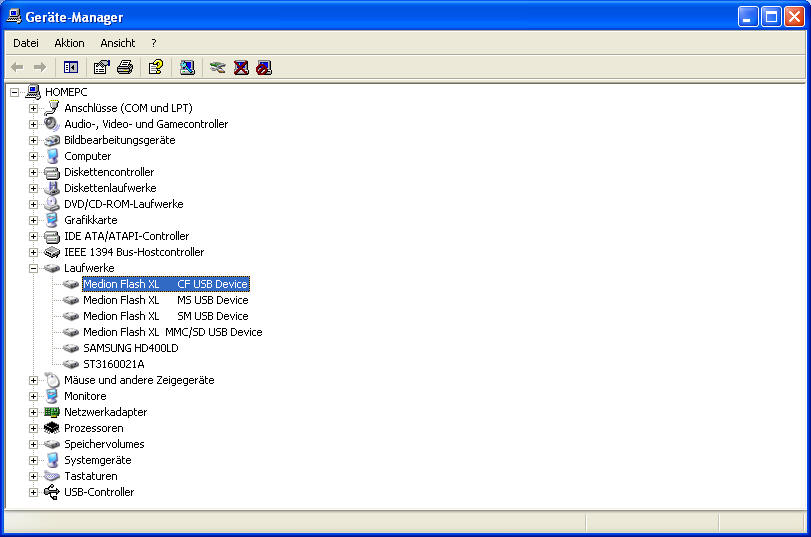
Task: Select Medion Flash XL MMC/SD USB Device
Action: [x=173, y=332]
